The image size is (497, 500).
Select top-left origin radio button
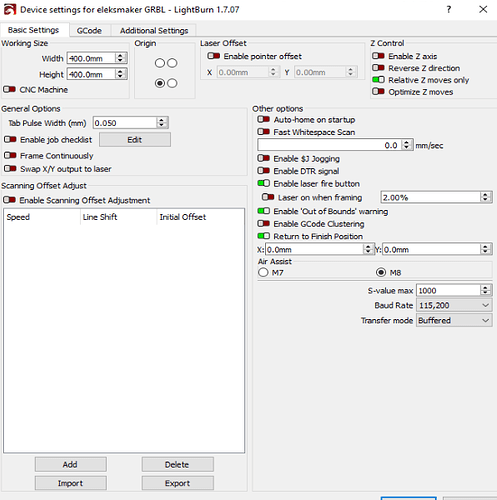coord(160,63)
